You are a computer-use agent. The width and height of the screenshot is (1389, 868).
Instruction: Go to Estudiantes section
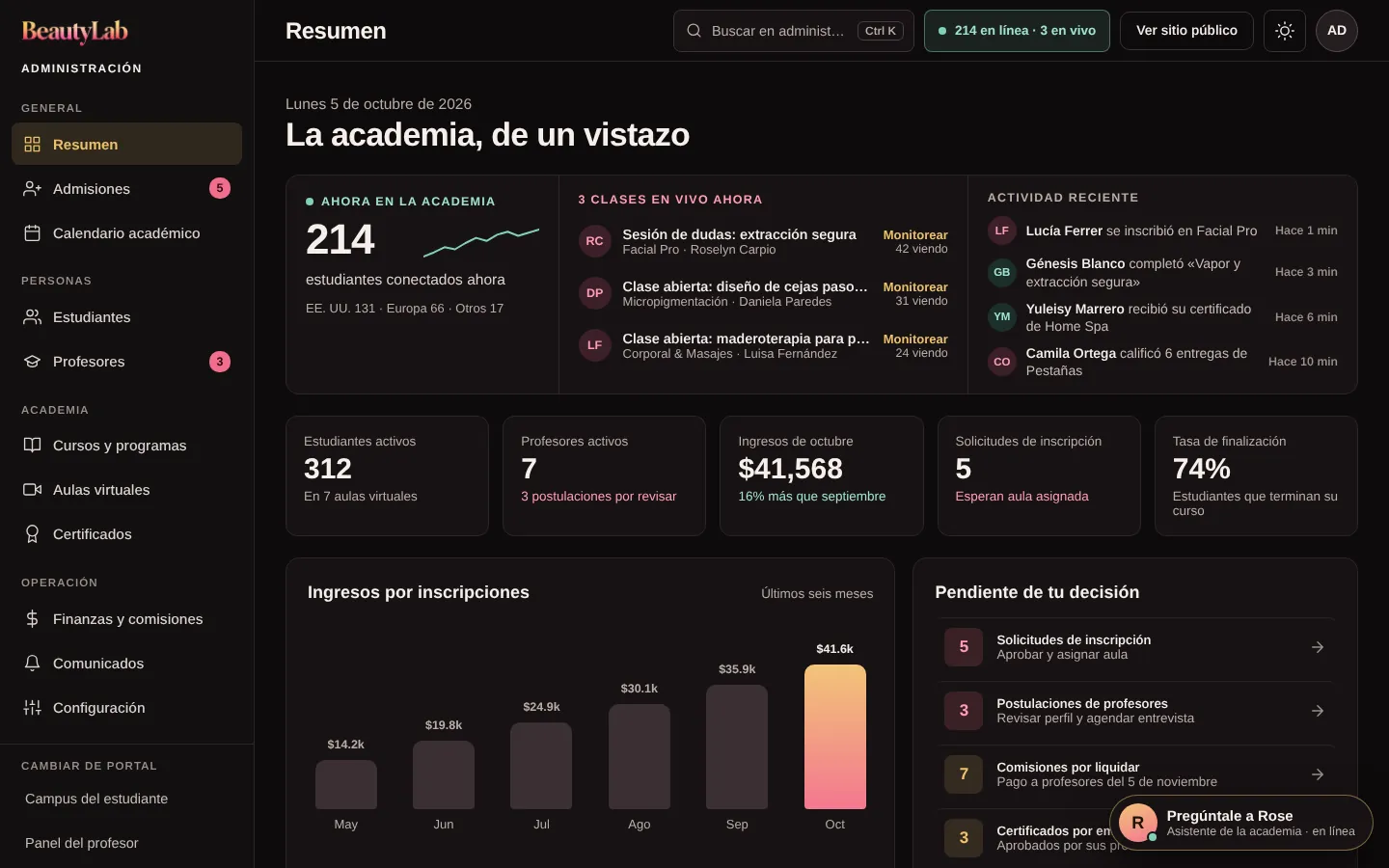(126, 317)
